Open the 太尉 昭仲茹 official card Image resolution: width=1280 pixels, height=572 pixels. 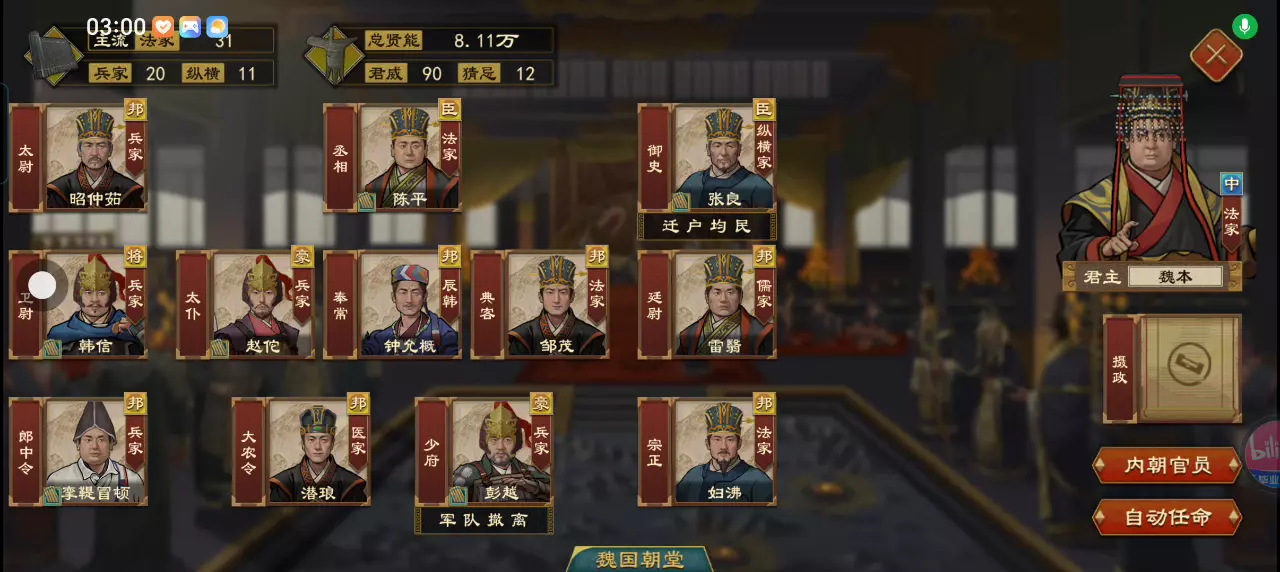78,157
